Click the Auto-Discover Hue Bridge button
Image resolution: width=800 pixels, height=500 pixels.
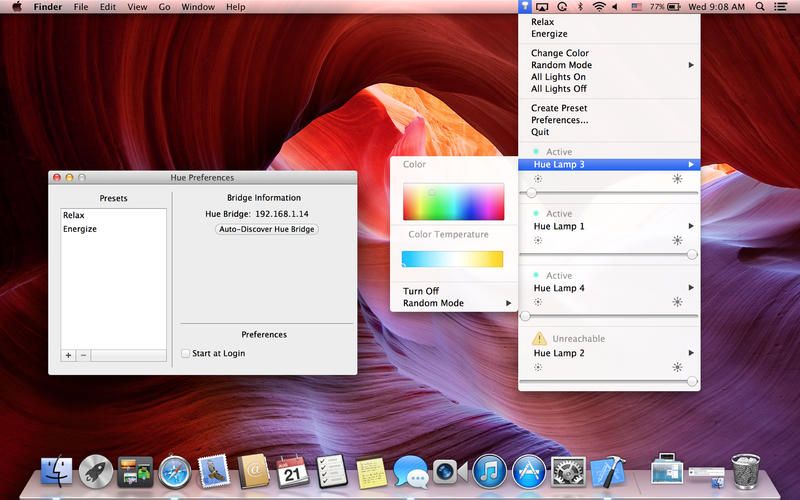(265, 230)
